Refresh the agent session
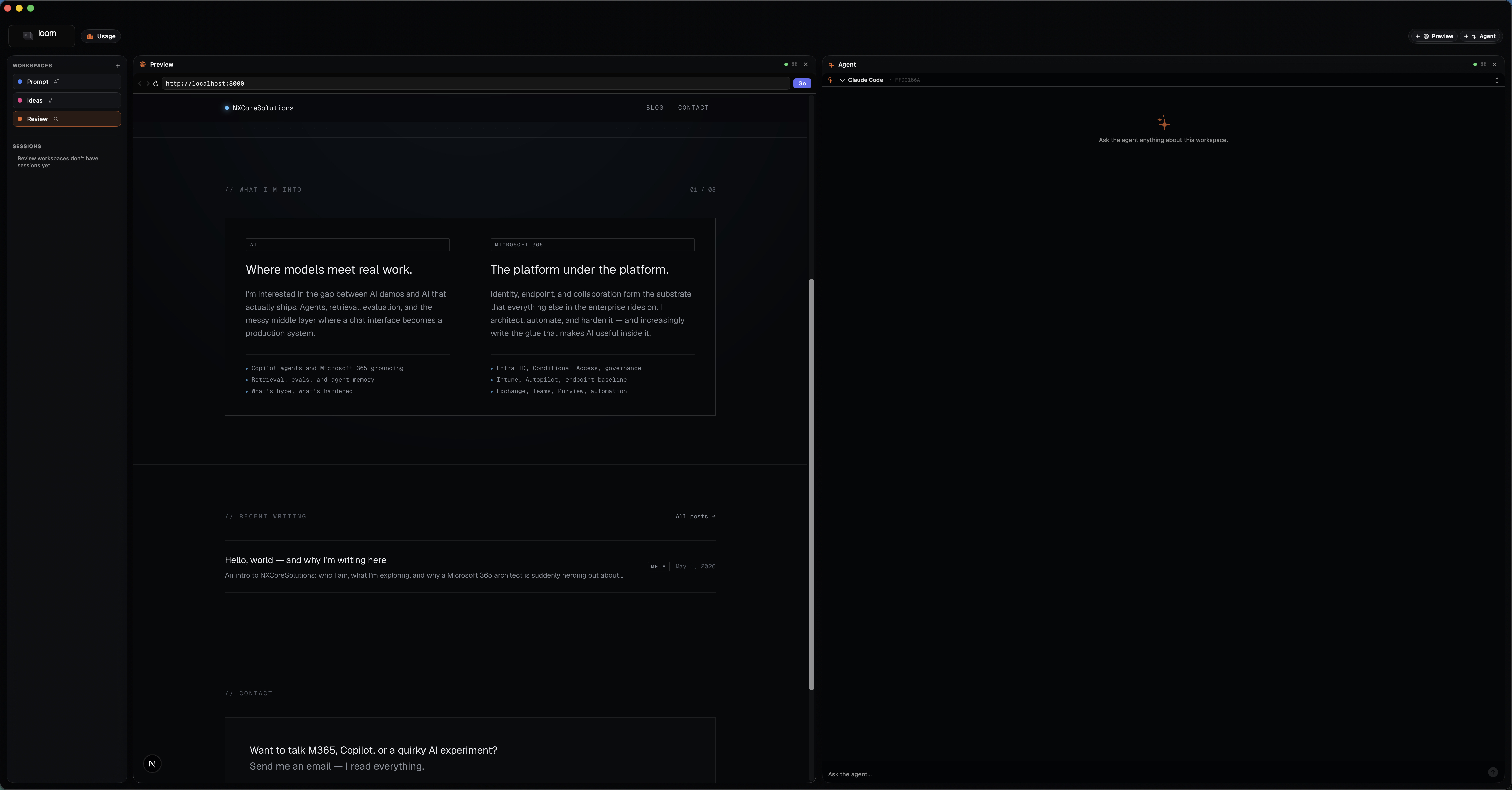Viewport: 1512px width, 790px height. (1497, 80)
